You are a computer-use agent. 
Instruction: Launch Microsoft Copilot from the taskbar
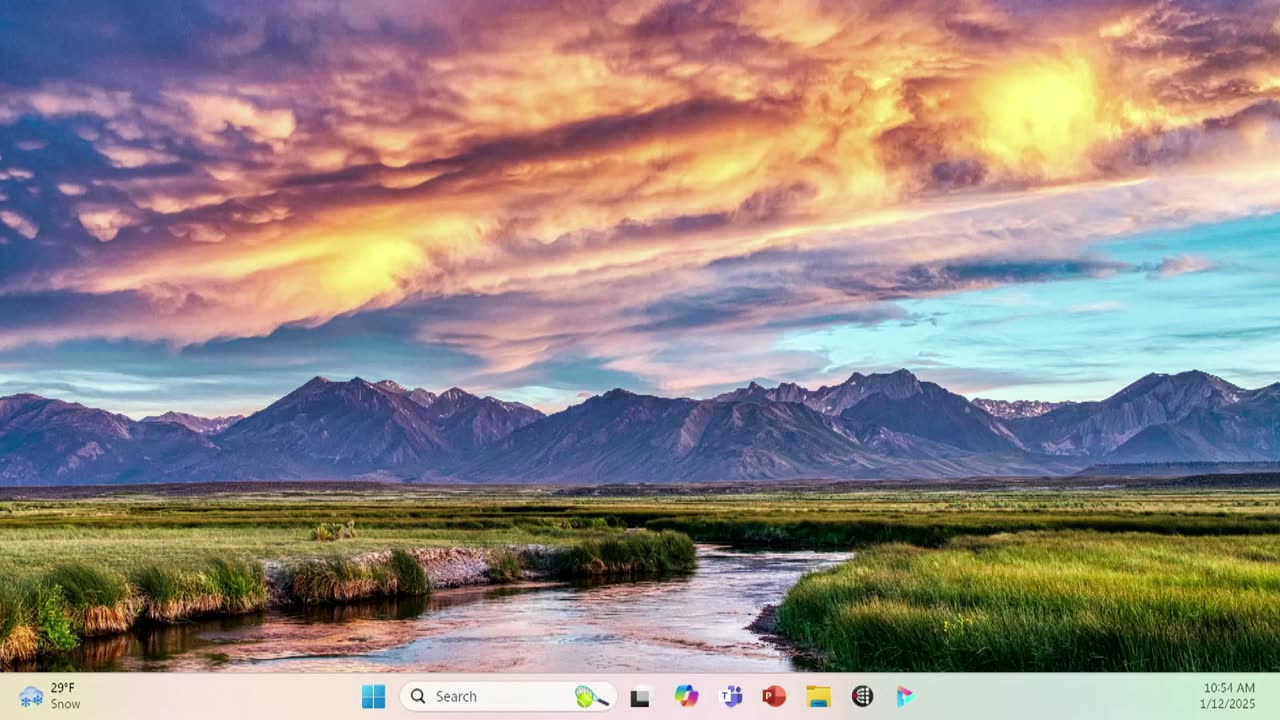pyautogui.click(x=686, y=696)
